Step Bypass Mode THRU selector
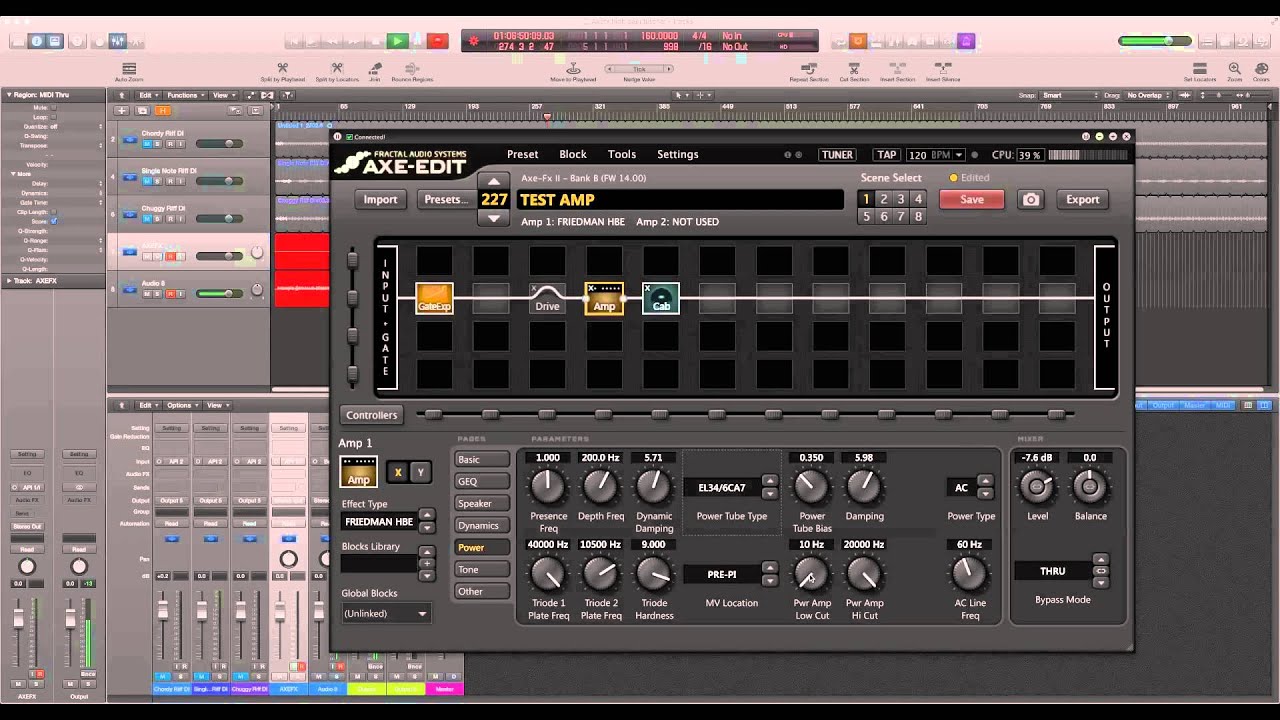The height and width of the screenshot is (720, 1280). click(1101, 571)
